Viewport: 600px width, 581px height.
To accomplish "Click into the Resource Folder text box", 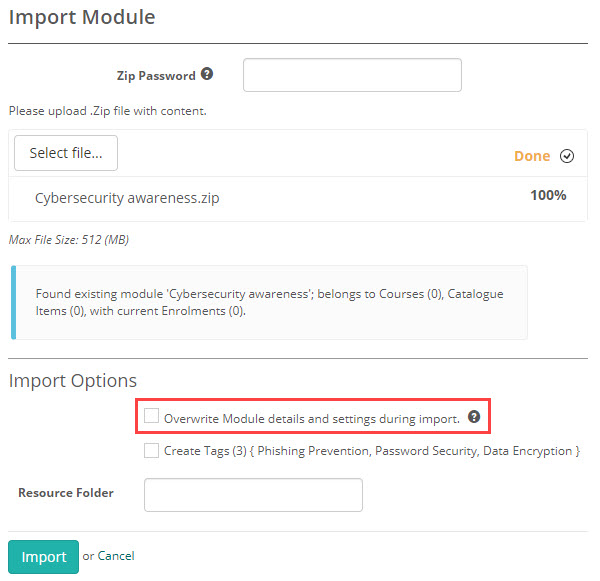I will point(253,495).
